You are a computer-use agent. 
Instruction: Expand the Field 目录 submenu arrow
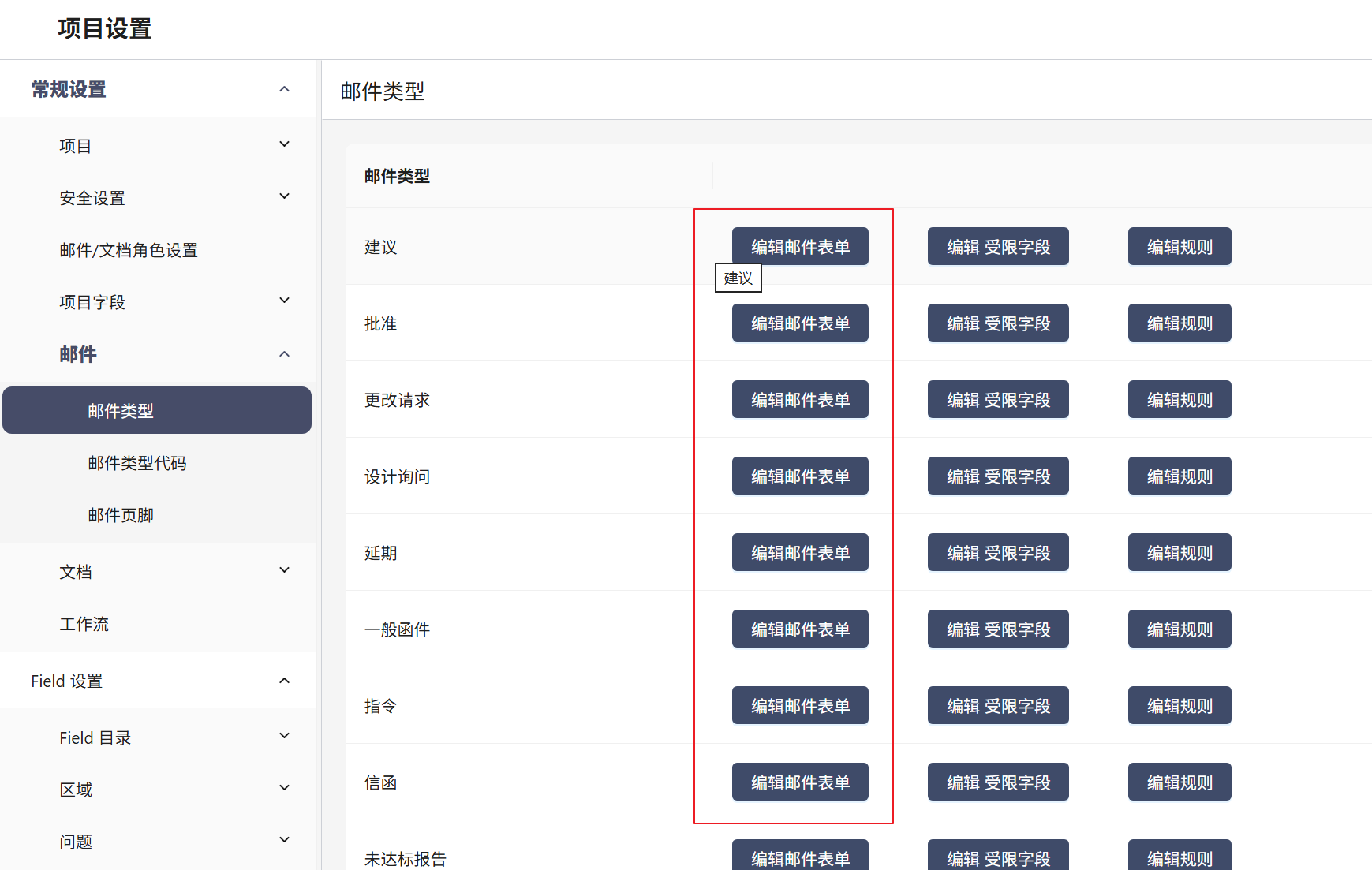click(x=284, y=736)
